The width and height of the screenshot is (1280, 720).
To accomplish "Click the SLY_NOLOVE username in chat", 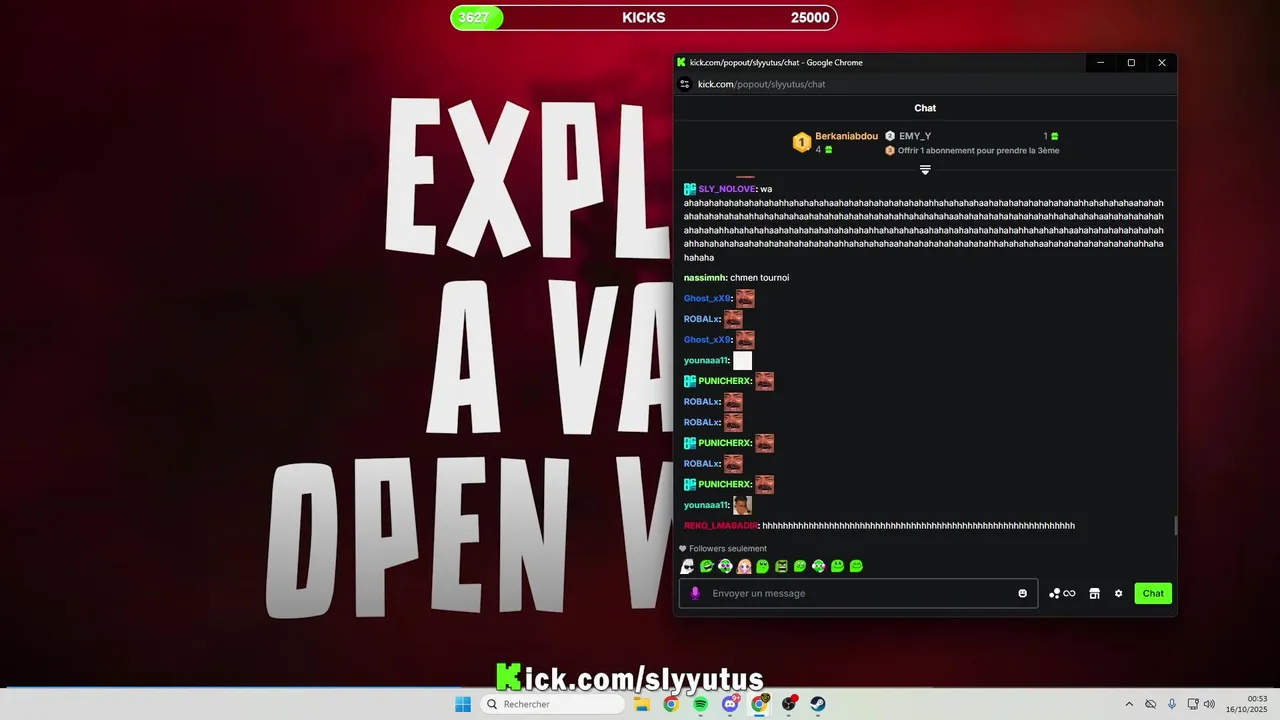I will coord(727,189).
